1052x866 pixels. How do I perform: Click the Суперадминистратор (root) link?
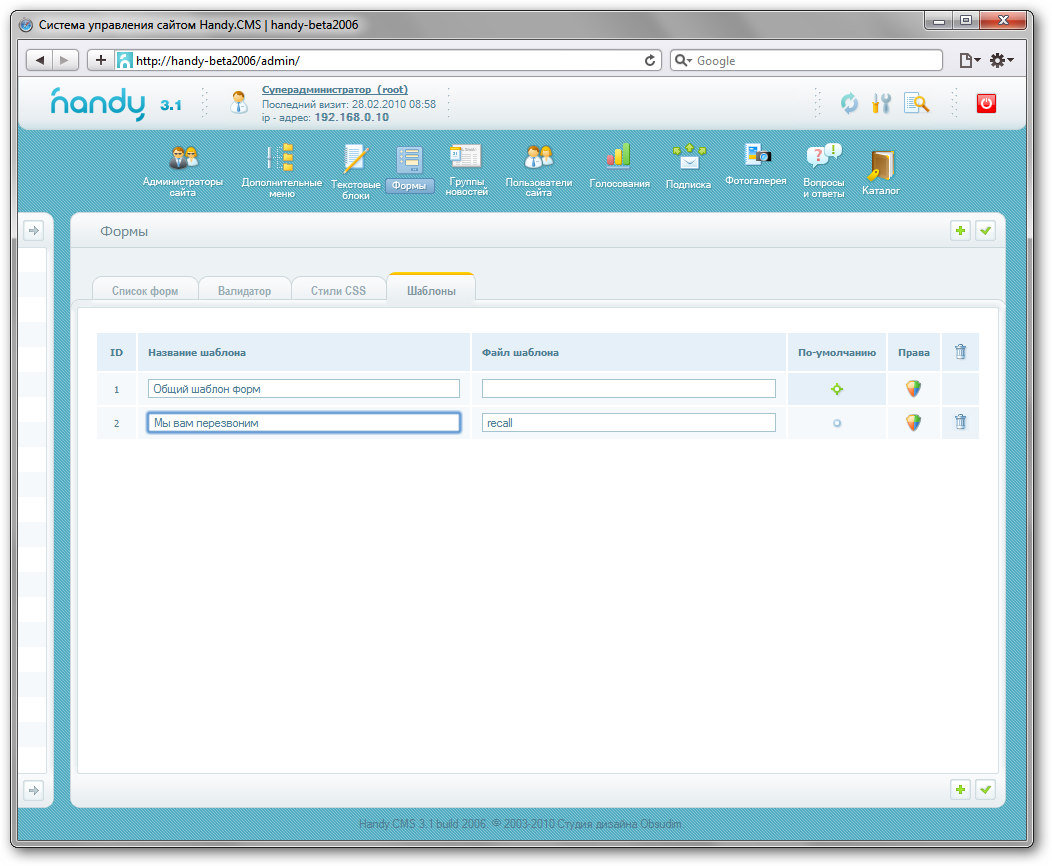point(334,90)
